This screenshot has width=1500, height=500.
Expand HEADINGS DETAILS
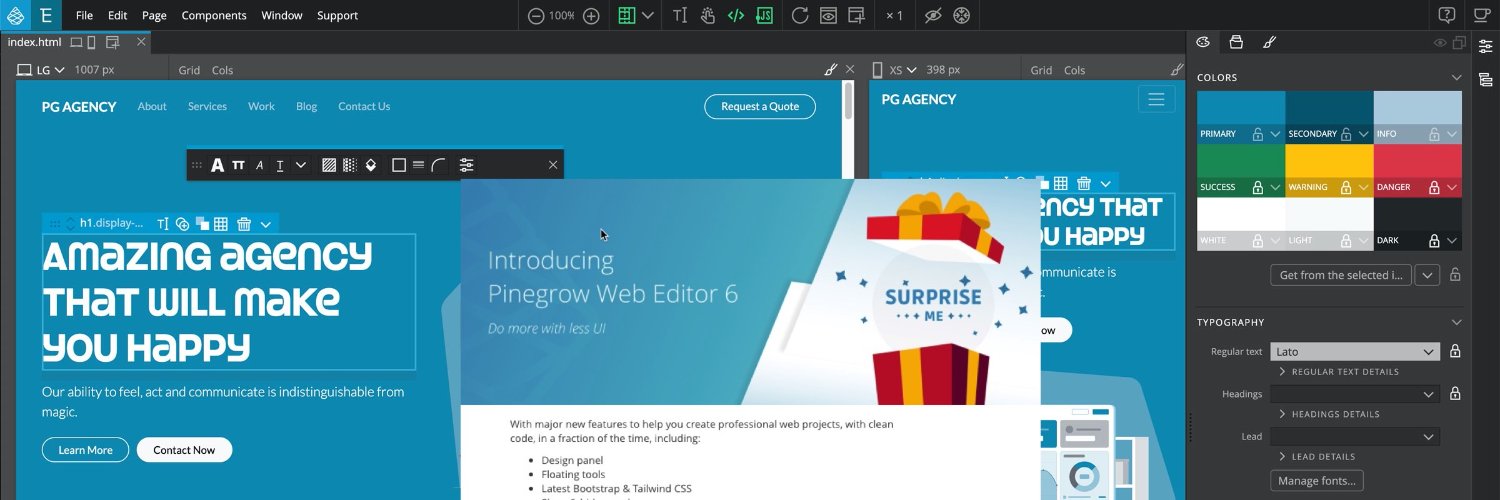[1329, 414]
